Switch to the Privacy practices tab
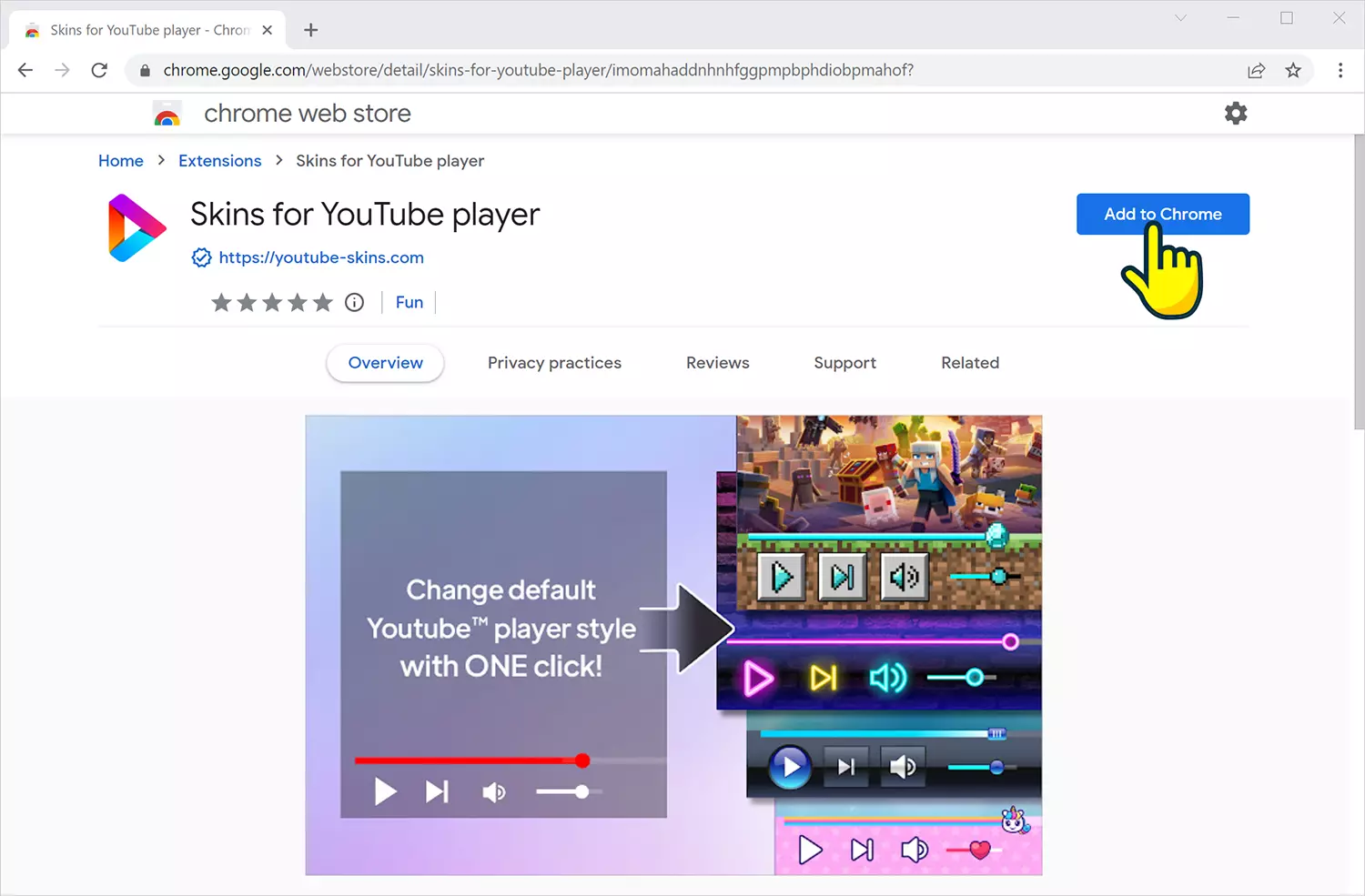 [554, 363]
